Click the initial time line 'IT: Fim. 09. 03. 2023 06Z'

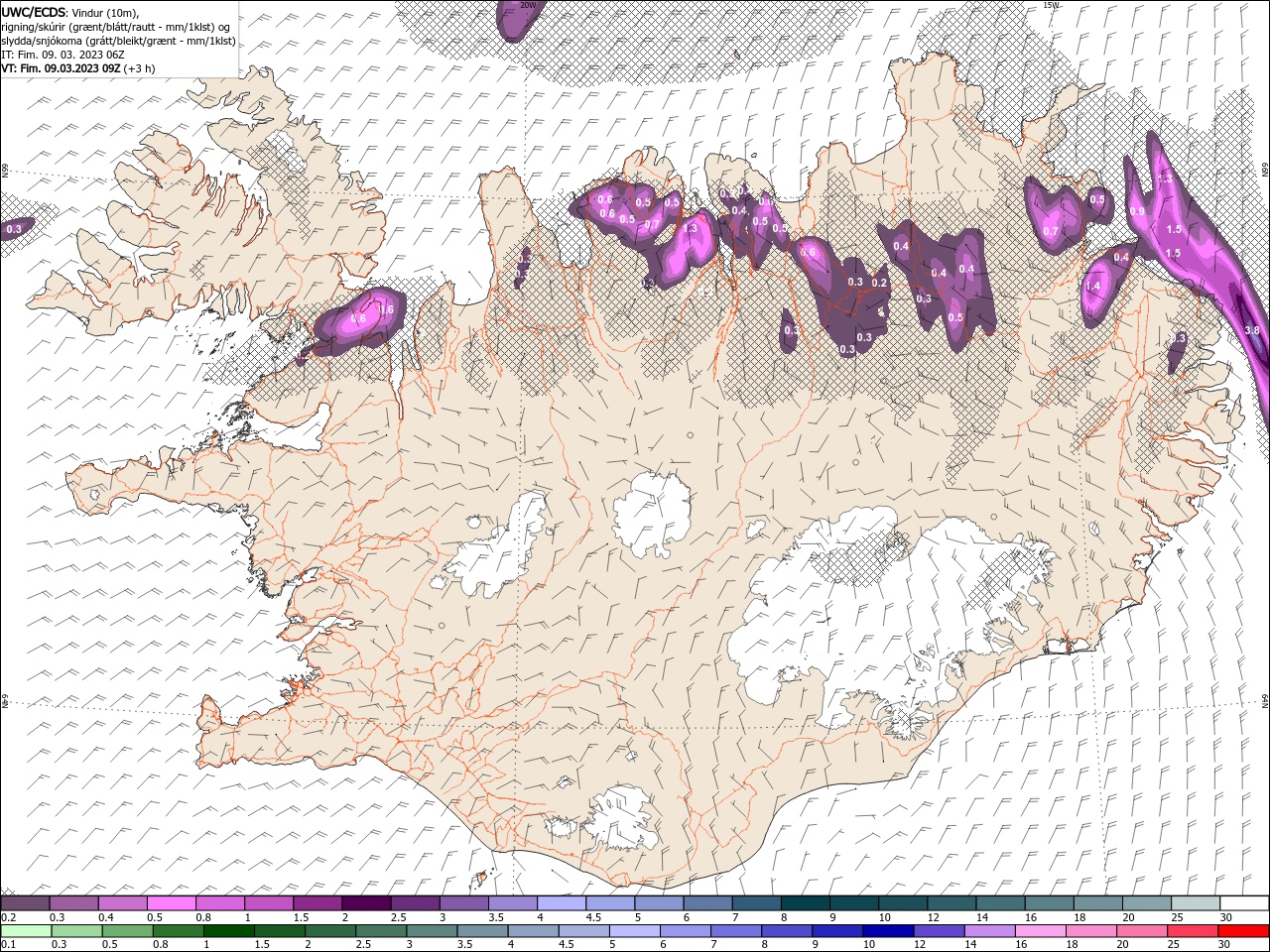(x=63, y=55)
